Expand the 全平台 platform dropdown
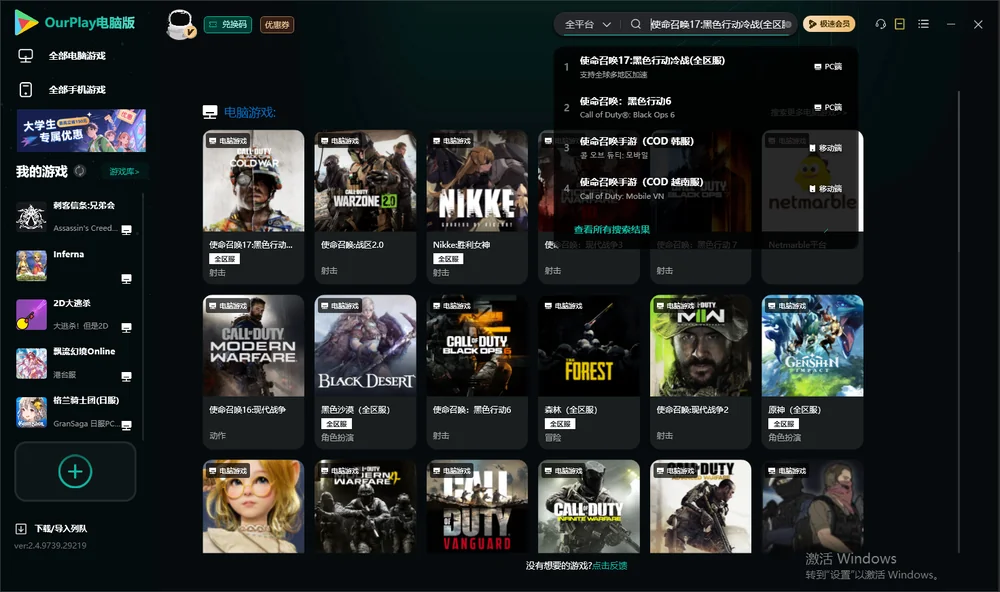The image size is (1000, 592). point(587,24)
